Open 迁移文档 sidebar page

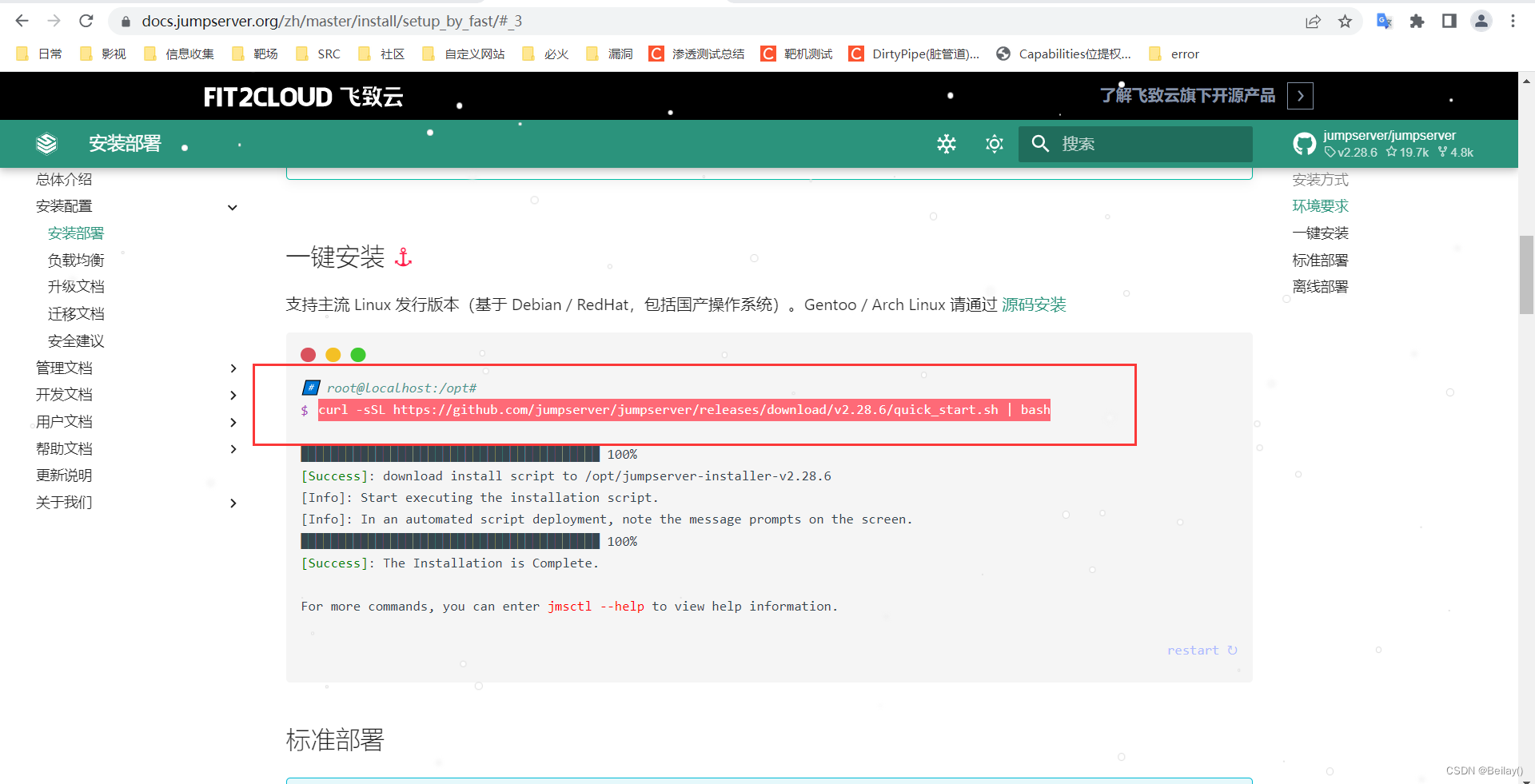pos(76,314)
